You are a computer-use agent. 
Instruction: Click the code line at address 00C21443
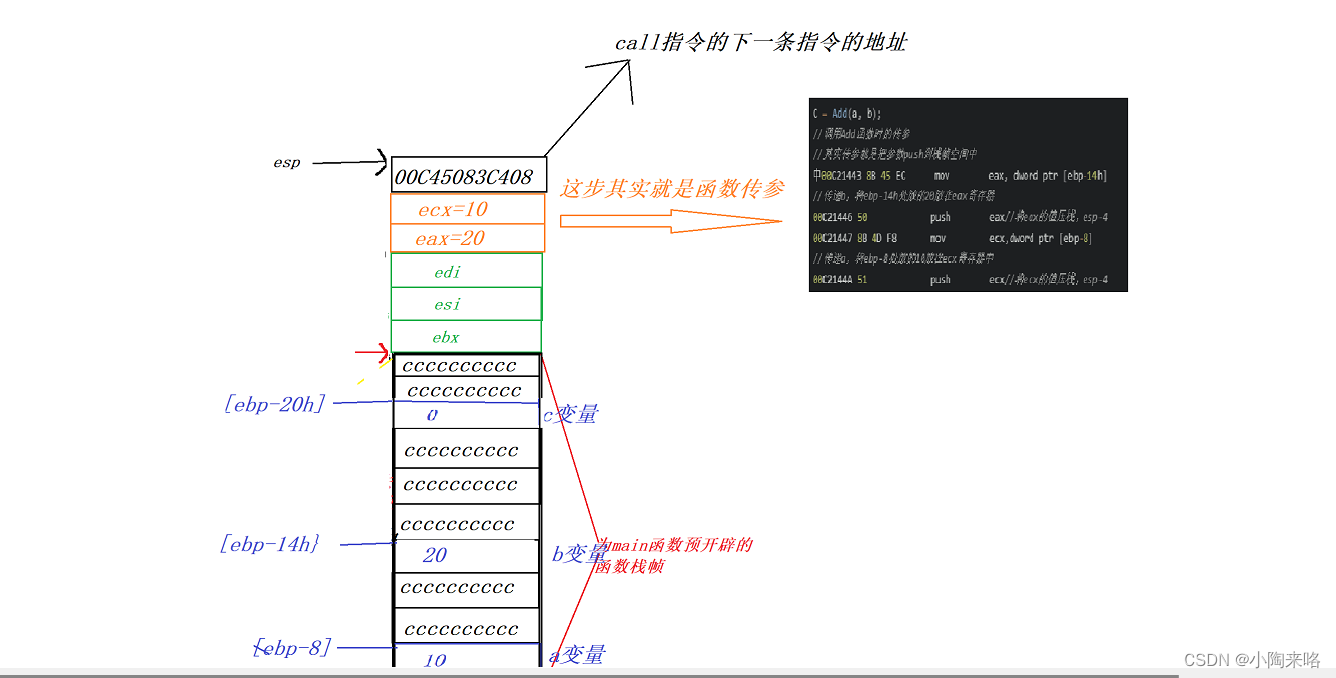coord(960,175)
